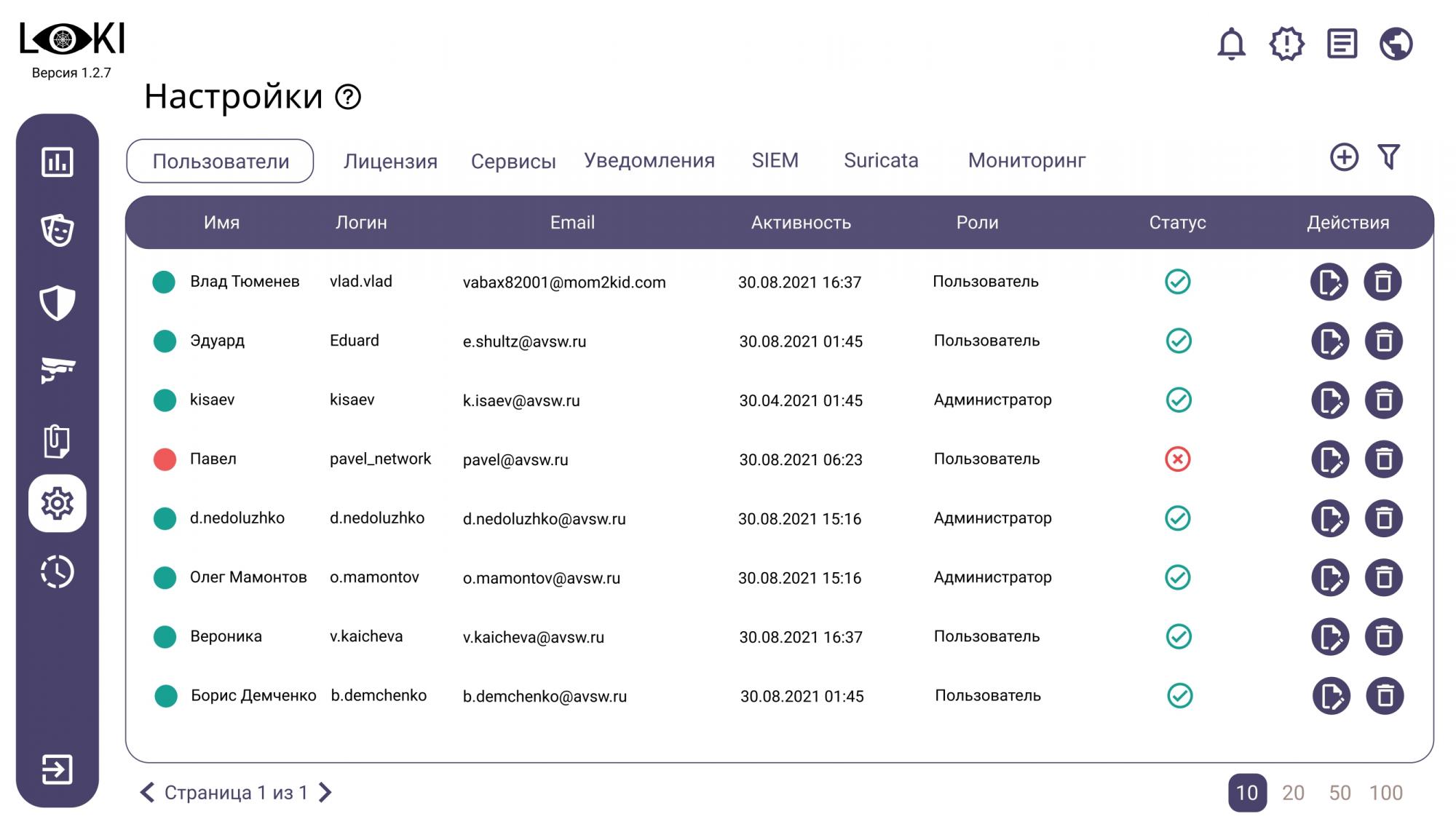The width and height of the screenshot is (1456, 819).
Task: Toggle status checkmark for kisaev
Action: 1178,400
